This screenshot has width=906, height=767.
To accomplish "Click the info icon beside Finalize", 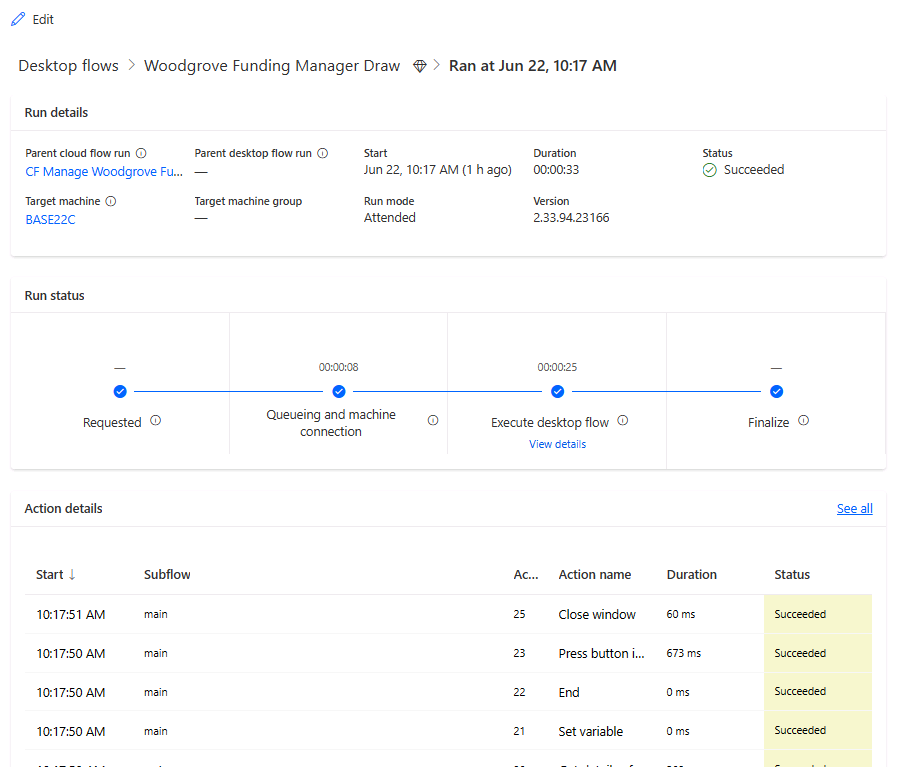I will 803,421.
